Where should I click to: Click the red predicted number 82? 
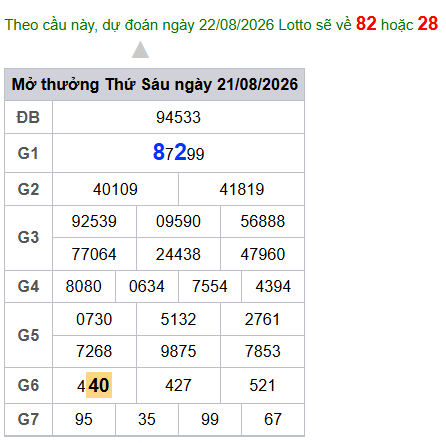366,24
